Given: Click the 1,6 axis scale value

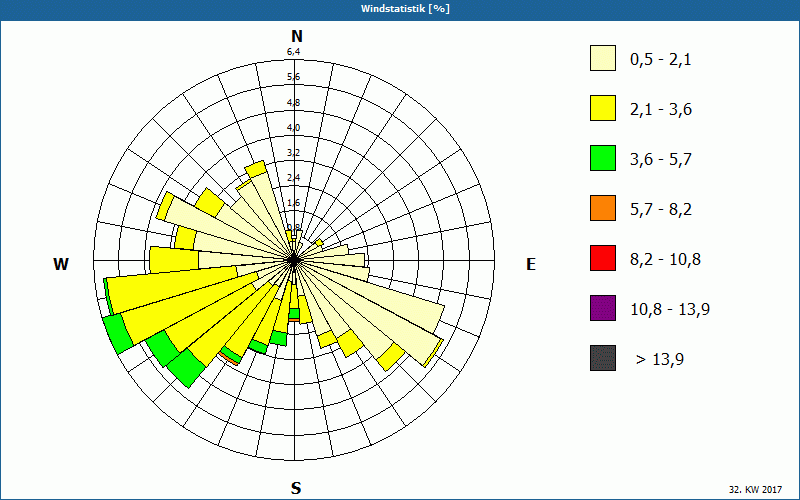Looking at the screenshot, I should [x=293, y=203].
